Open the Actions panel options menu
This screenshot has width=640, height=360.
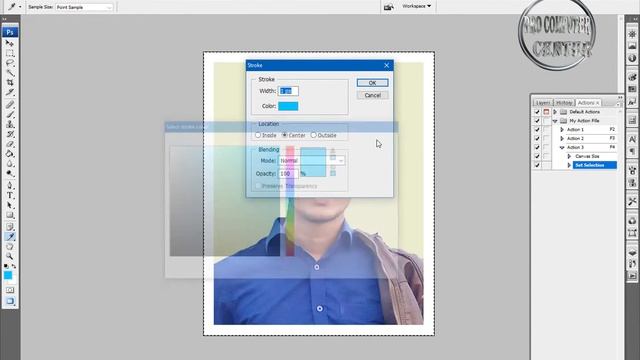[x=618, y=104]
